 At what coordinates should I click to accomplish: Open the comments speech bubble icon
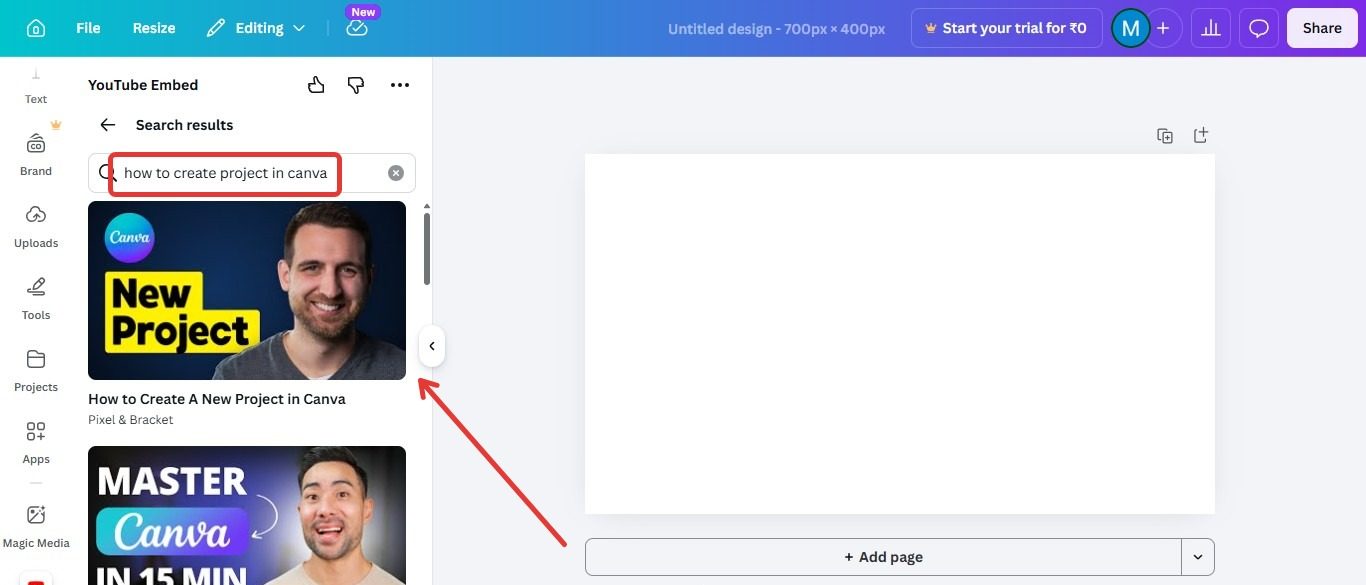[x=1259, y=28]
